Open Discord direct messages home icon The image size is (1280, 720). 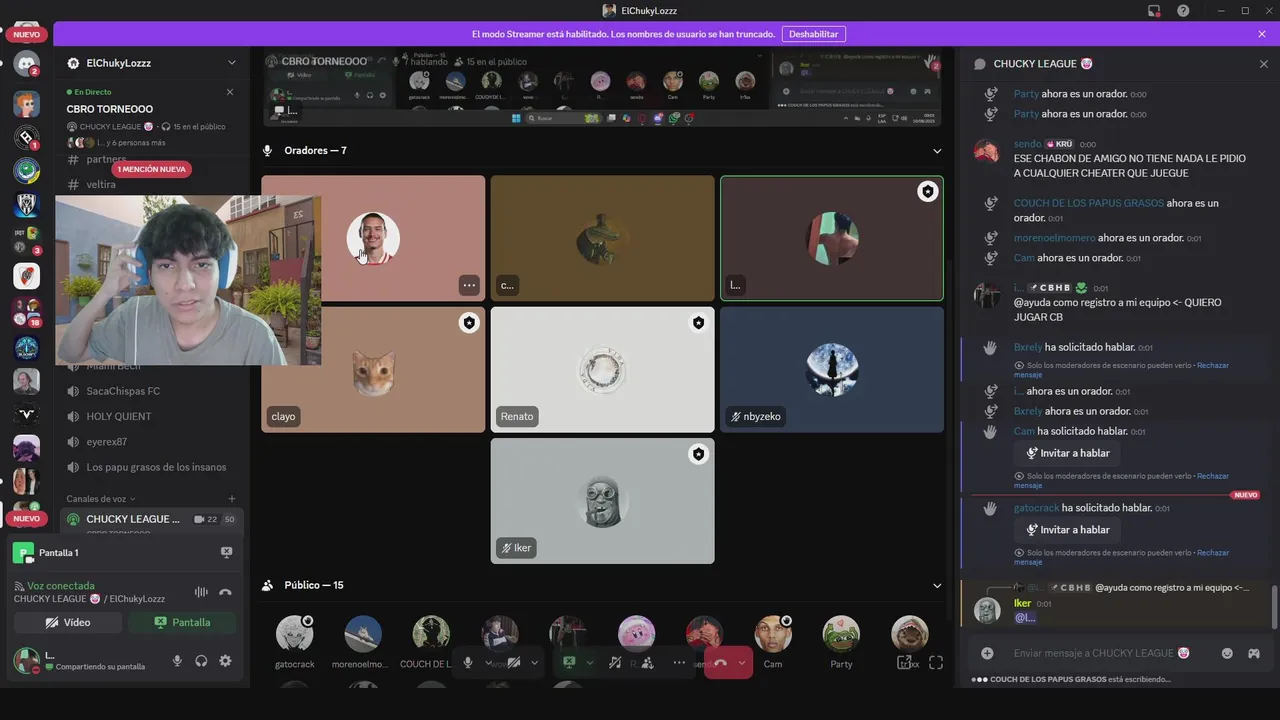[x=26, y=63]
